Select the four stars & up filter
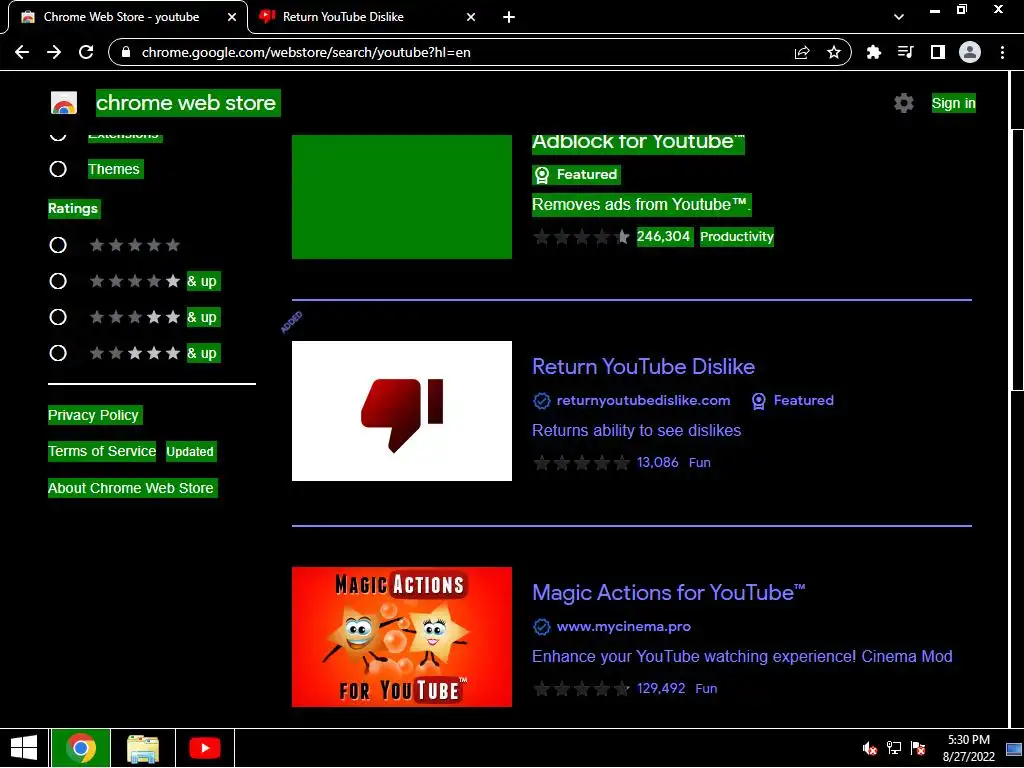The height and width of the screenshot is (768, 1024). pos(58,281)
